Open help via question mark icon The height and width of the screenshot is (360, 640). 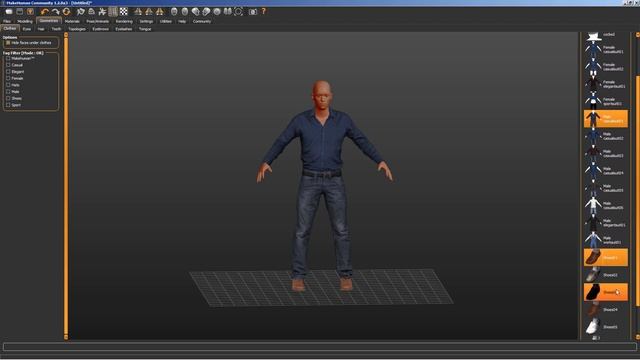click(x=264, y=11)
